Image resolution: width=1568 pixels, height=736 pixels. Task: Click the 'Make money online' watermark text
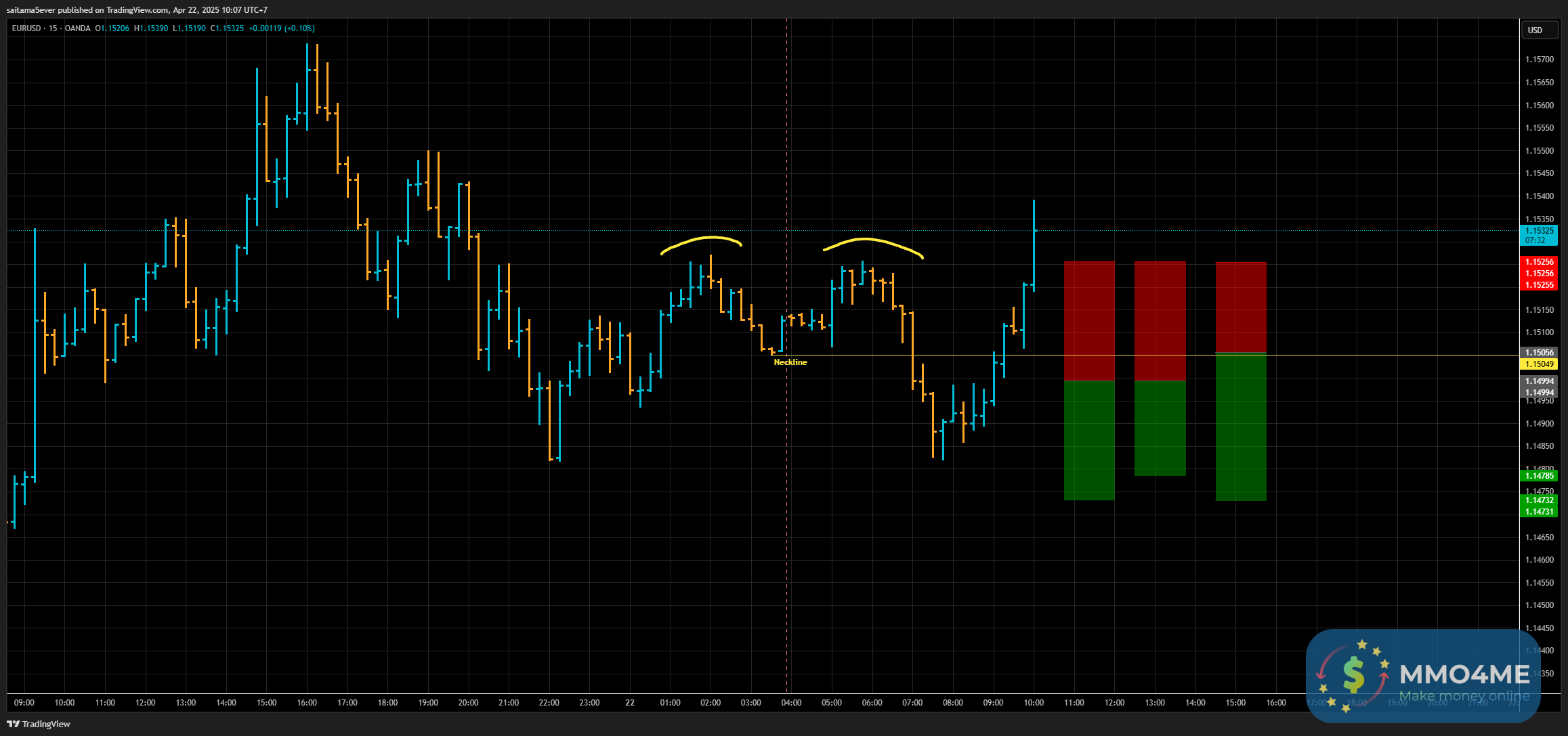coord(1464,696)
